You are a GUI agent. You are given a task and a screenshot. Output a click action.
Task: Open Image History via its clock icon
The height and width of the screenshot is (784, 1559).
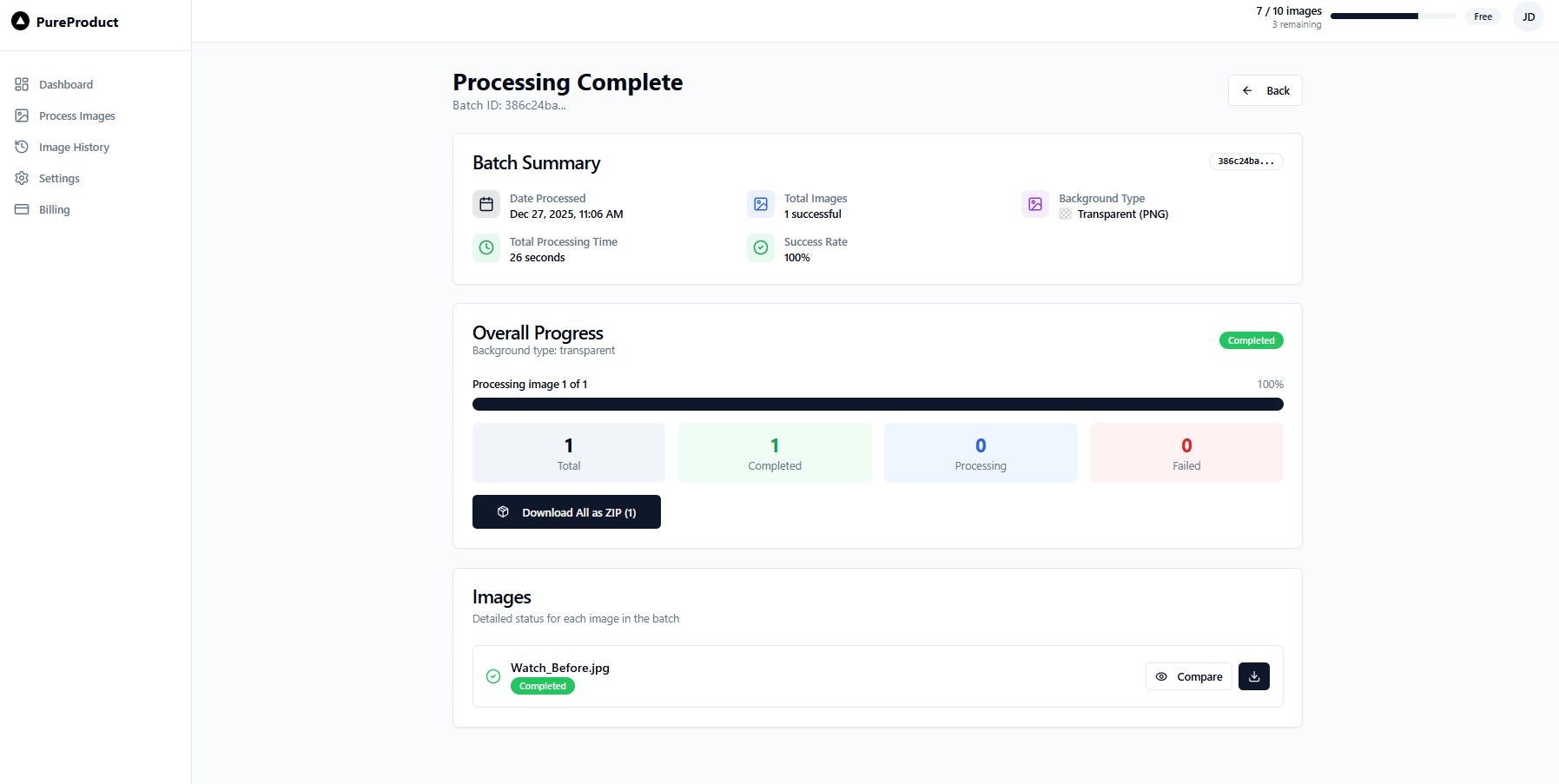point(22,147)
